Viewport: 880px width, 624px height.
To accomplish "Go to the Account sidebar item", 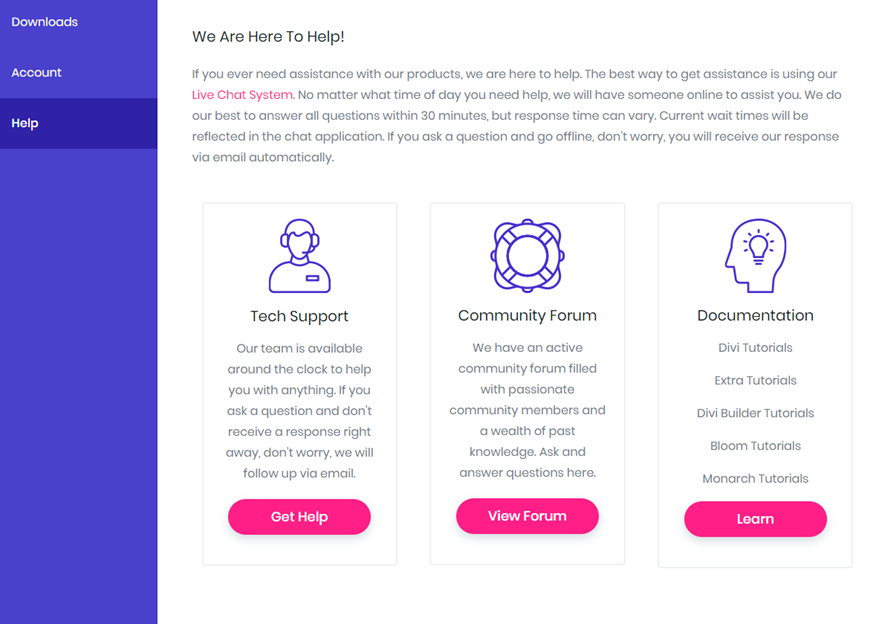I will click(x=36, y=73).
